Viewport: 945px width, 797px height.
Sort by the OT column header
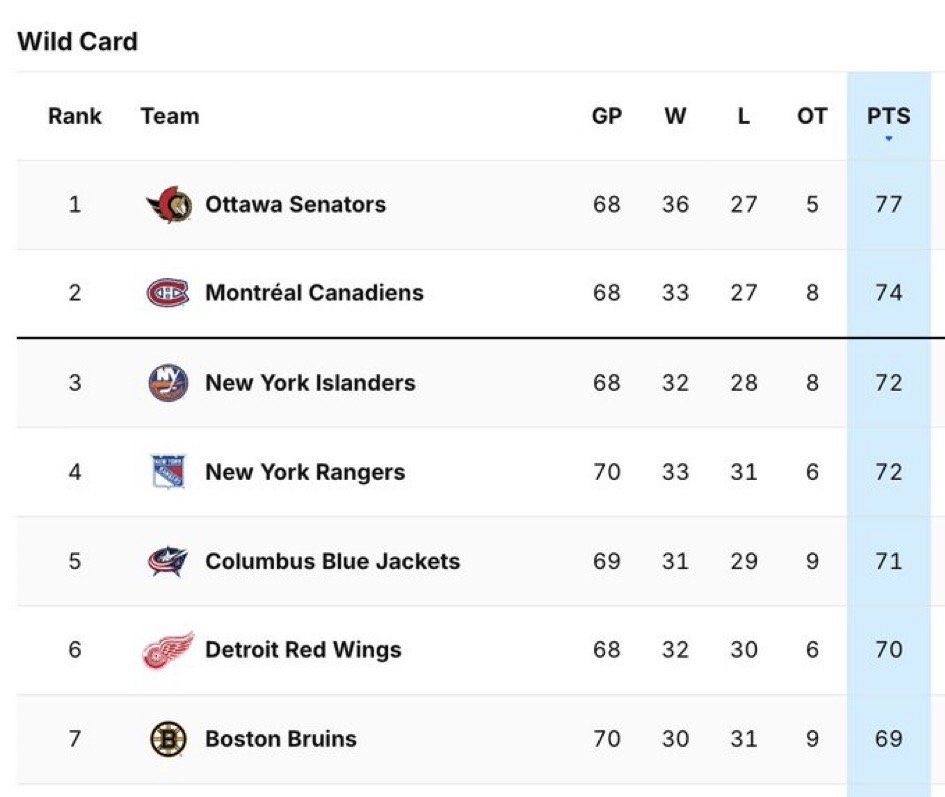[812, 116]
